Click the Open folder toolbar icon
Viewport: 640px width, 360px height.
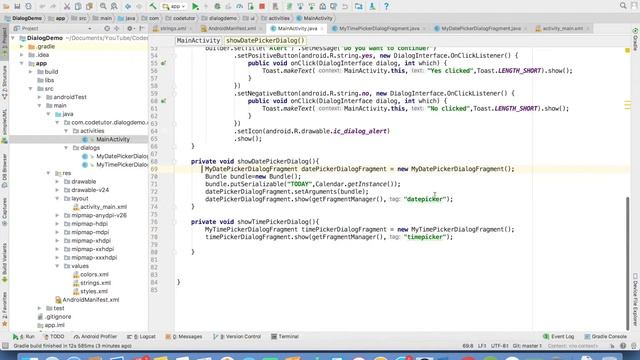tap(6, 6)
